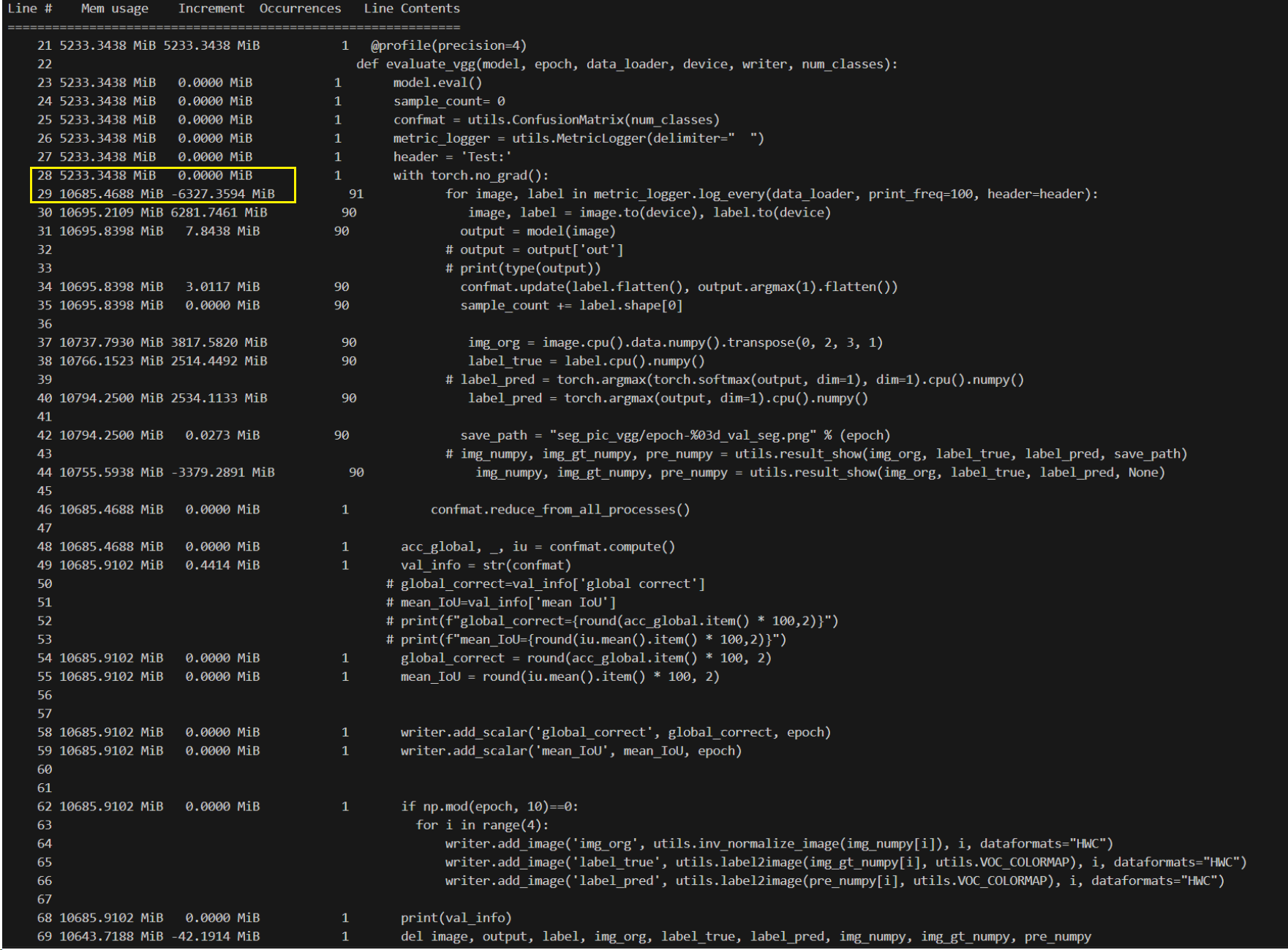The height and width of the screenshot is (950, 1288).
Task: Click the 'img_org = image.cpu().data.numpy()' line
Action: [x=675, y=342]
